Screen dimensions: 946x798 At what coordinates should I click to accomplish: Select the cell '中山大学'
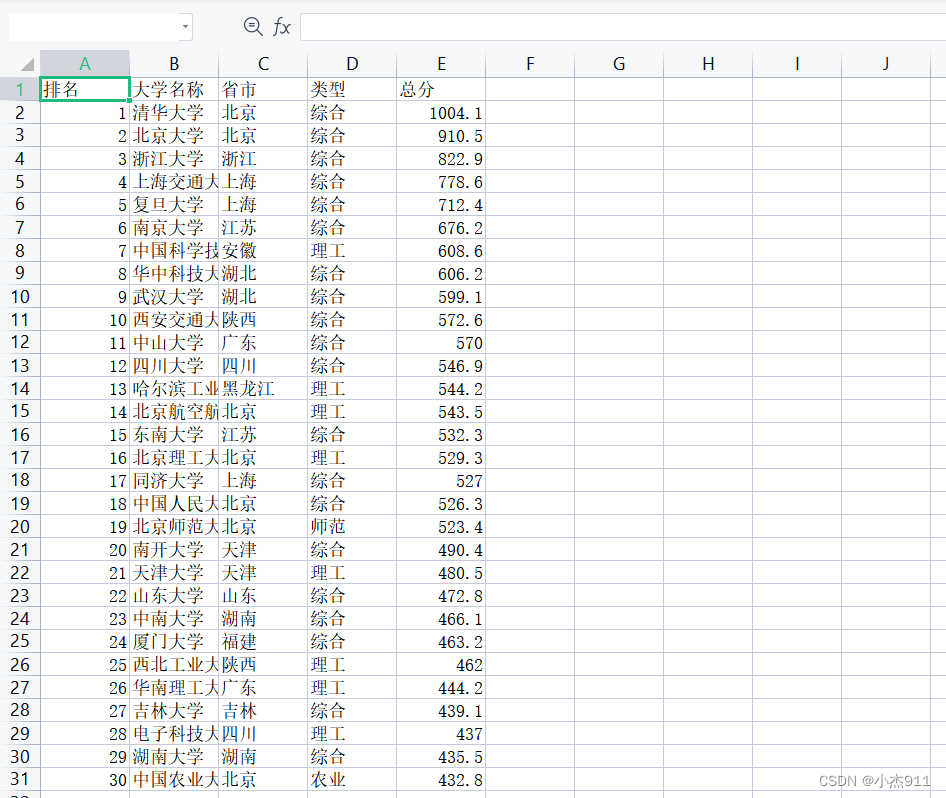click(174, 342)
